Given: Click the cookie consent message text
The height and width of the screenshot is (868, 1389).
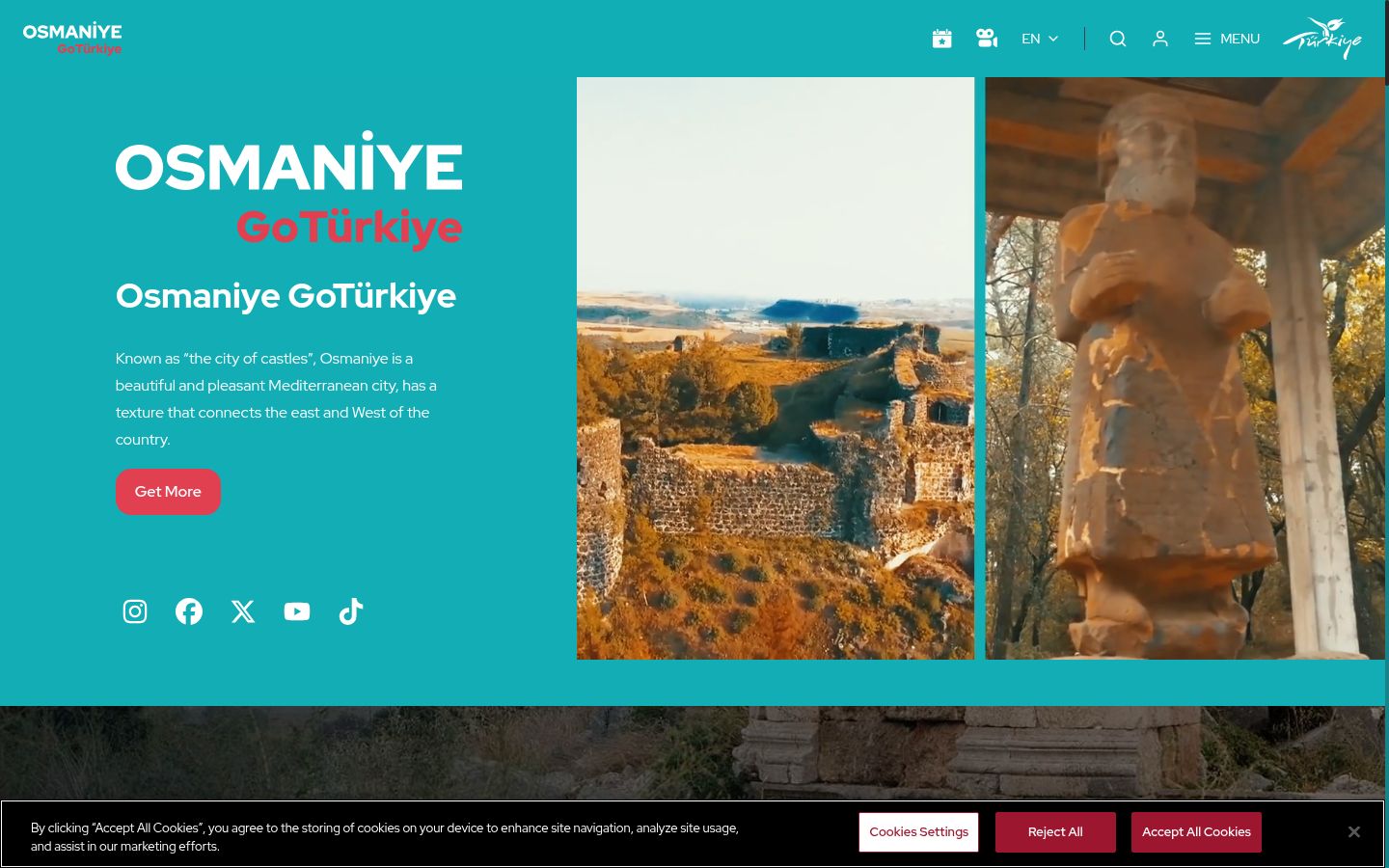Looking at the screenshot, I should (385, 837).
